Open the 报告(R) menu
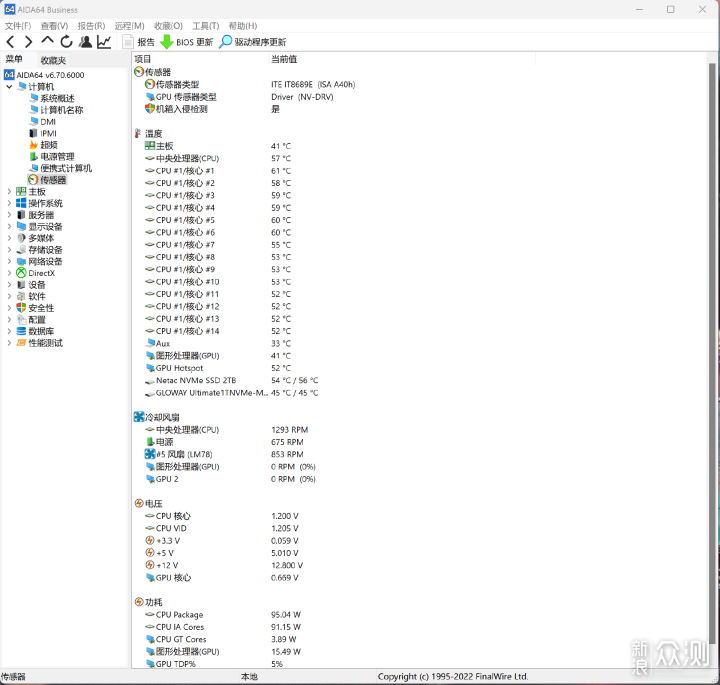 click(91, 26)
